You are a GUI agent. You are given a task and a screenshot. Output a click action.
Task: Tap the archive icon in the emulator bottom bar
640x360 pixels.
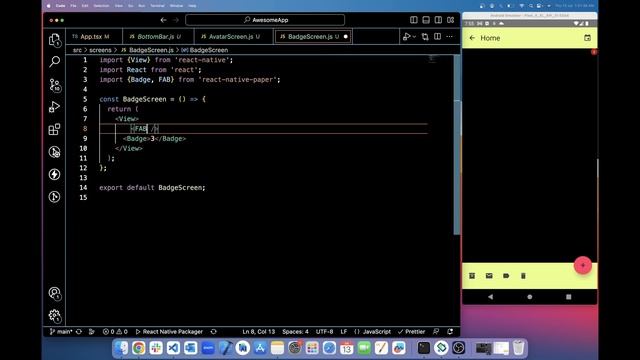click(x=472, y=276)
